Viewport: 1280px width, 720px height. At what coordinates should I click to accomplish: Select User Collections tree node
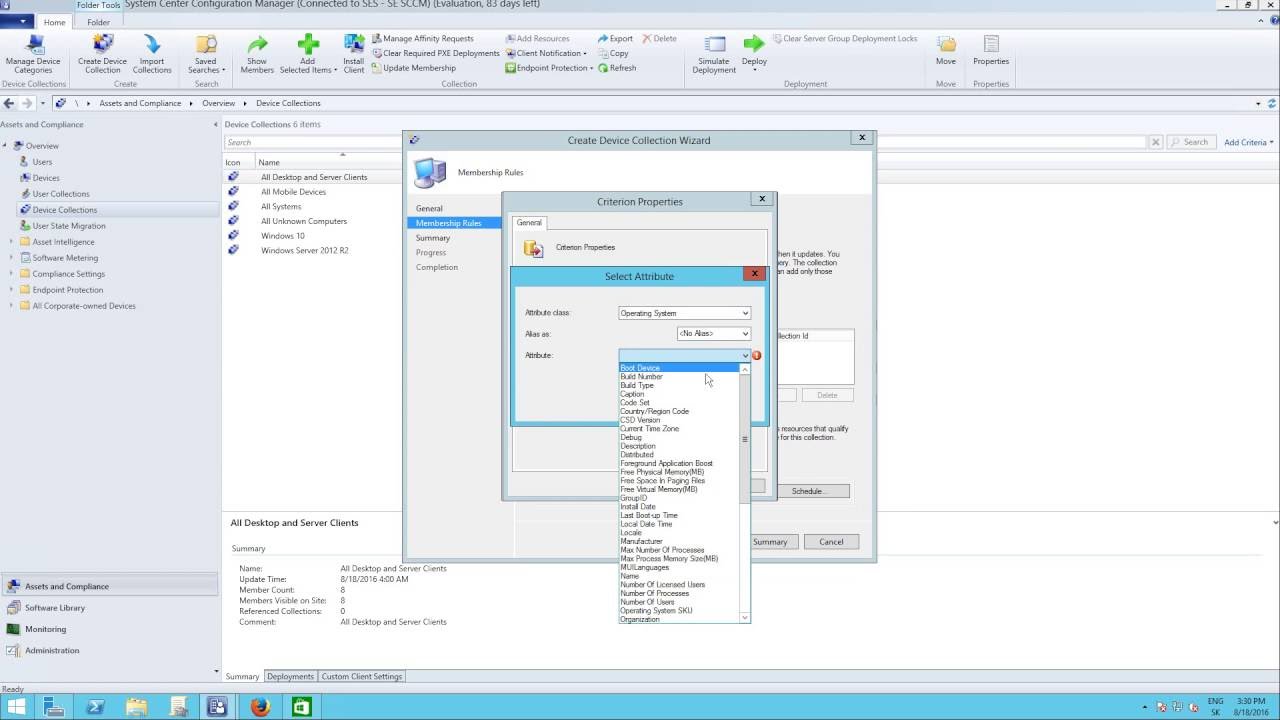click(61, 193)
